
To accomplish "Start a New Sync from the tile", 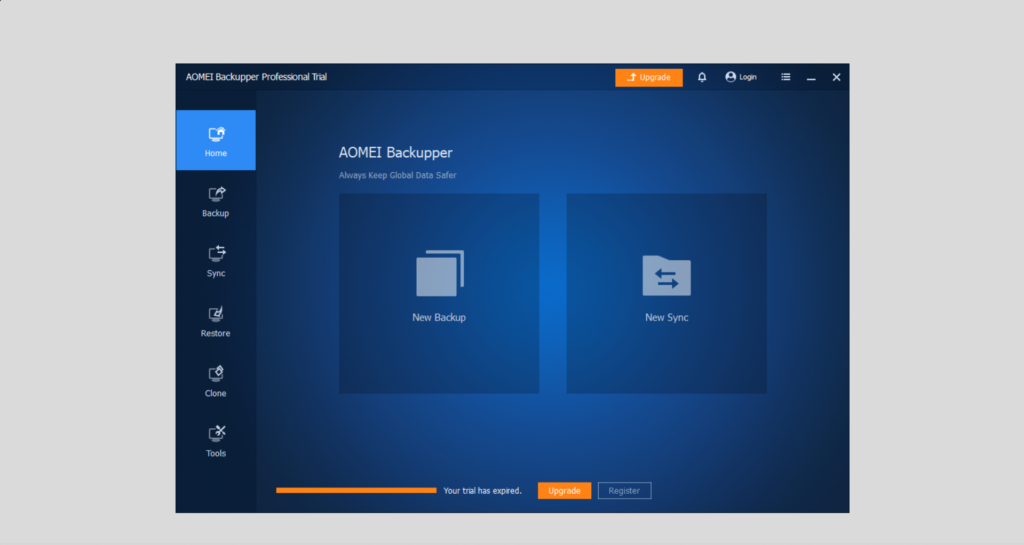I will click(x=667, y=293).
